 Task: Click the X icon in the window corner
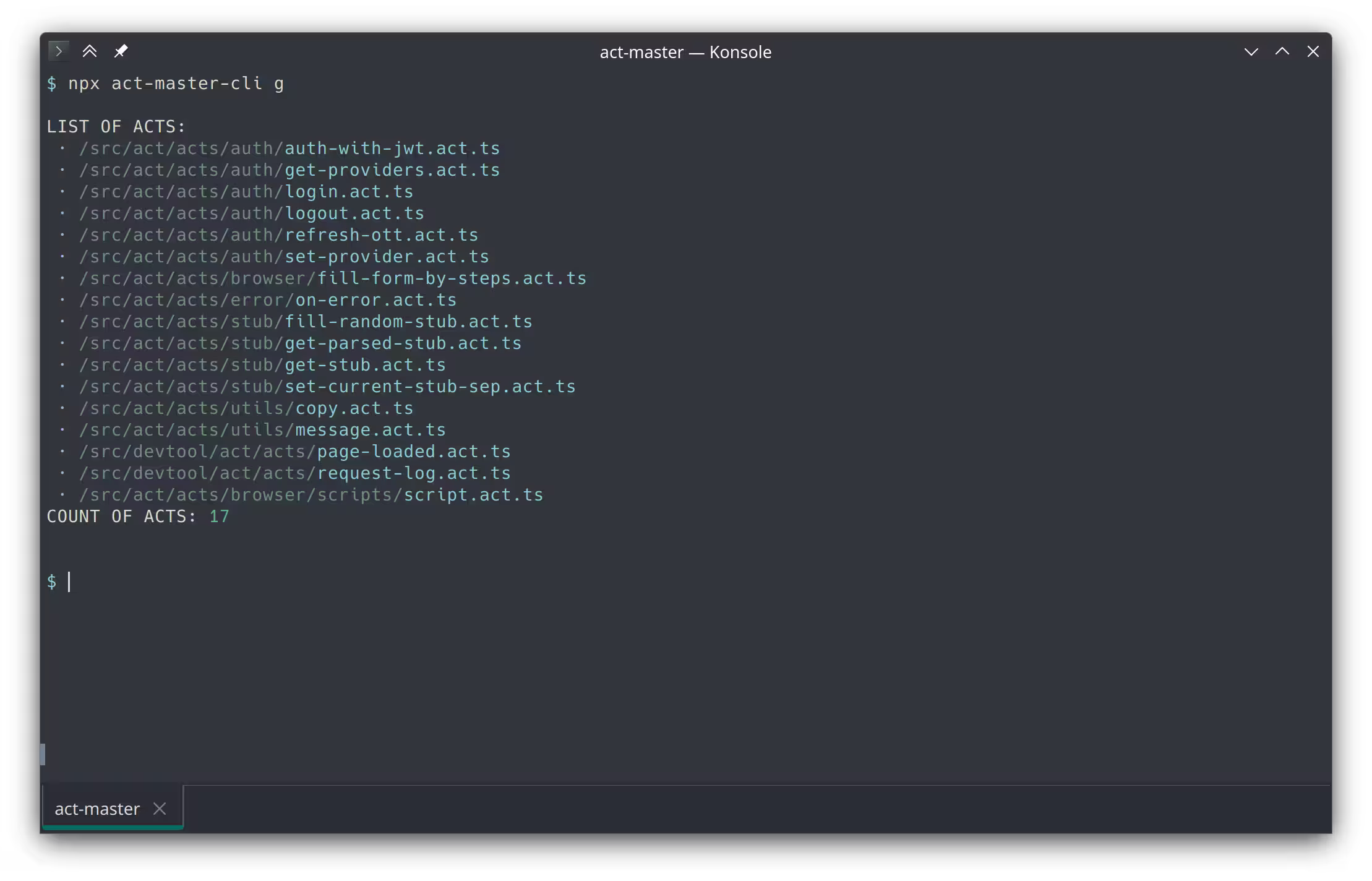[1313, 51]
